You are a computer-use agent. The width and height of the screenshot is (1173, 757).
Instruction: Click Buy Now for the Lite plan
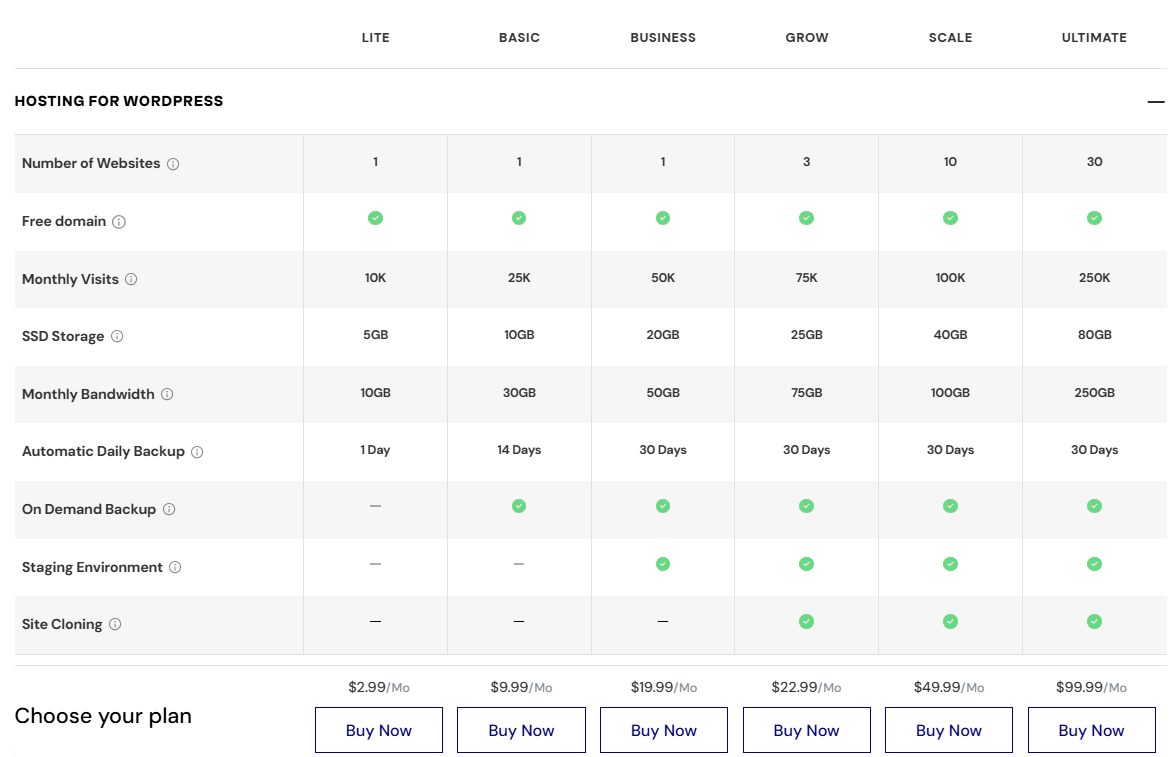(378, 730)
